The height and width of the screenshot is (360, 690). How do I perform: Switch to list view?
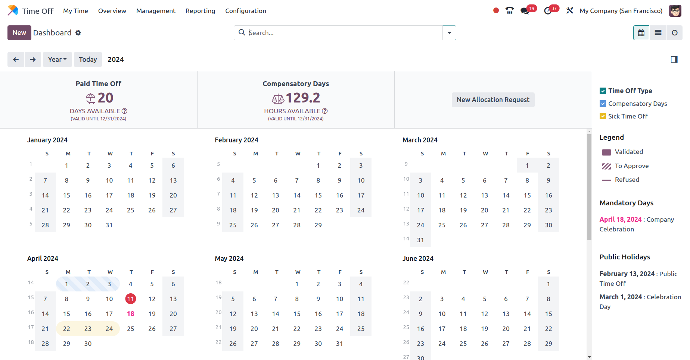coord(658,33)
